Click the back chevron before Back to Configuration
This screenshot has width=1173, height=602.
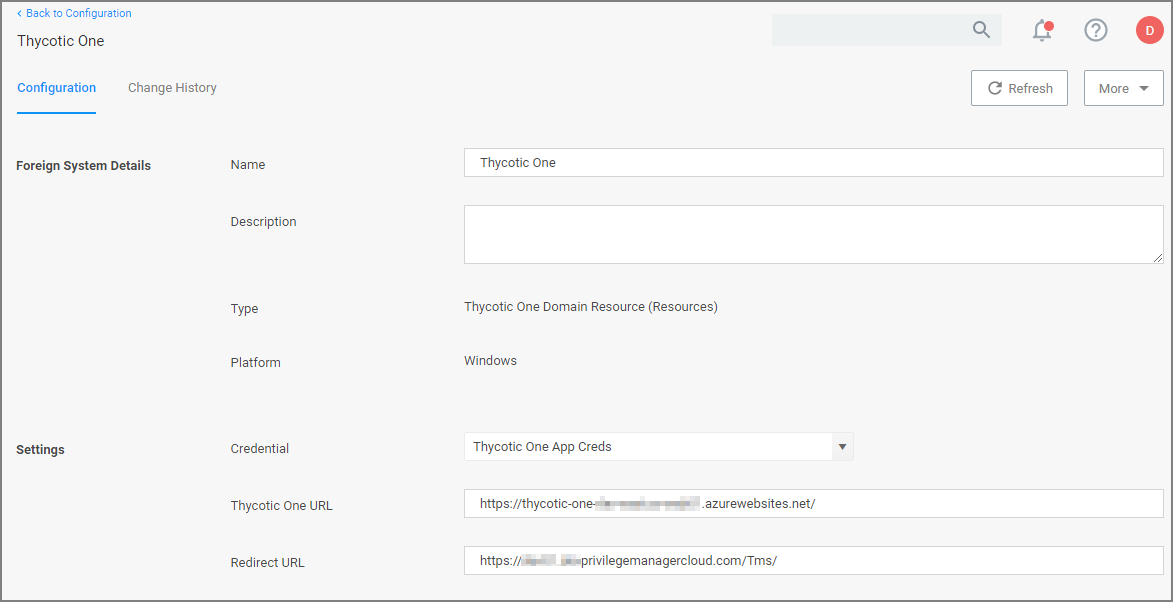click(19, 13)
